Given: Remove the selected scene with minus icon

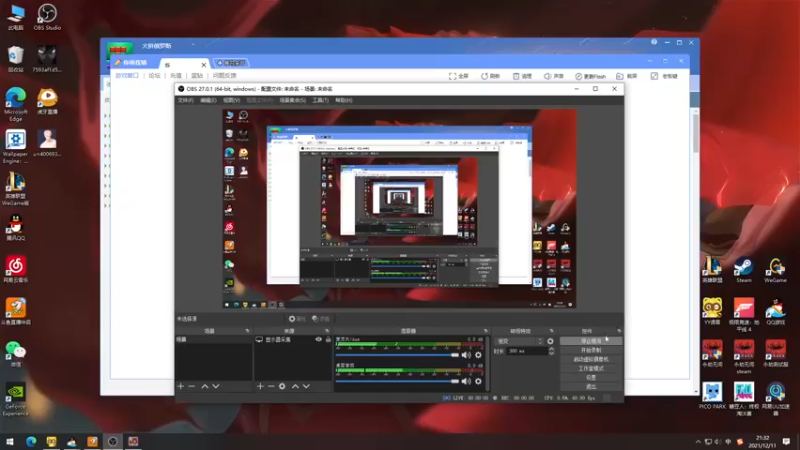Looking at the screenshot, I should tap(192, 386).
